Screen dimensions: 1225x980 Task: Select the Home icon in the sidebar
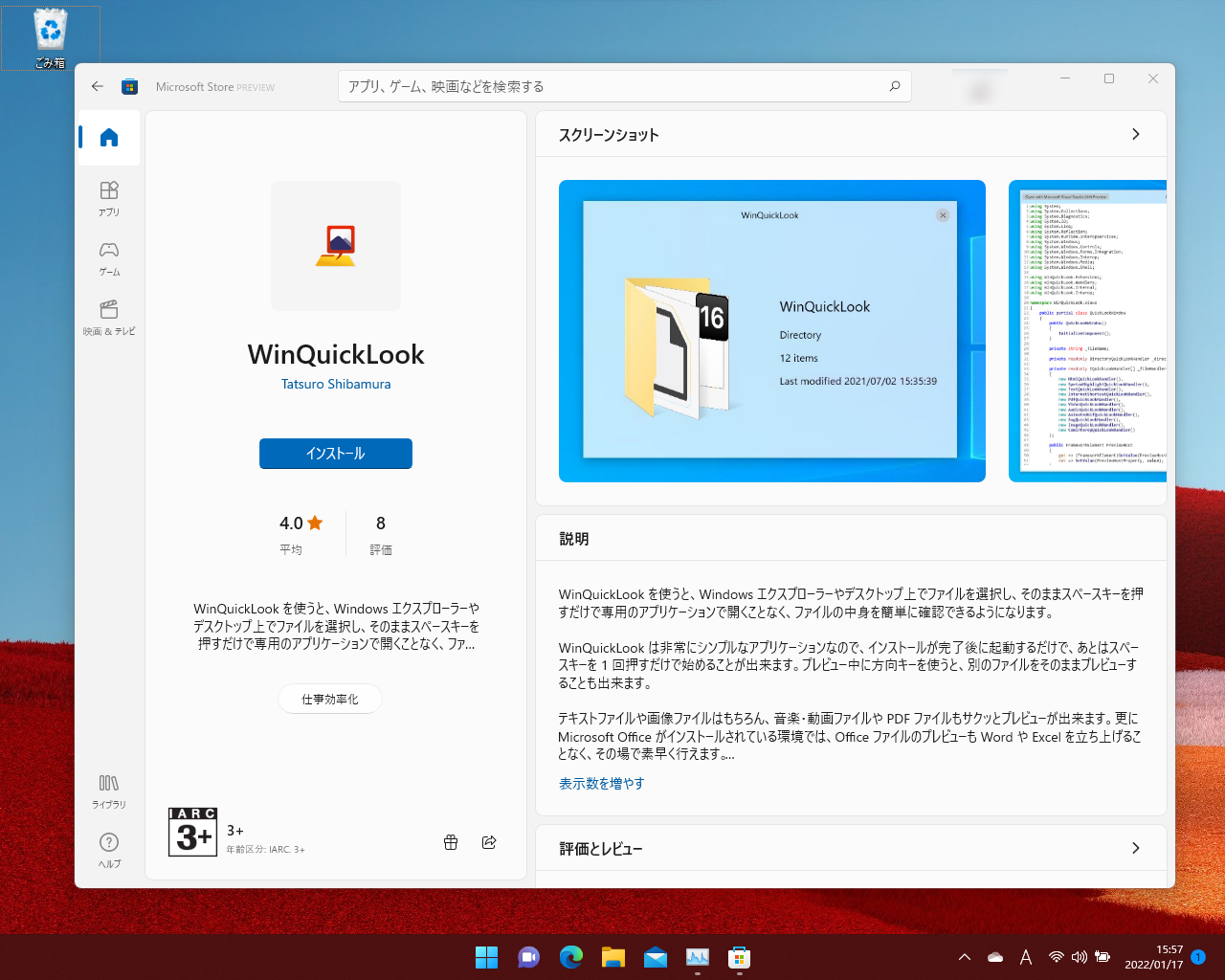pos(107,137)
